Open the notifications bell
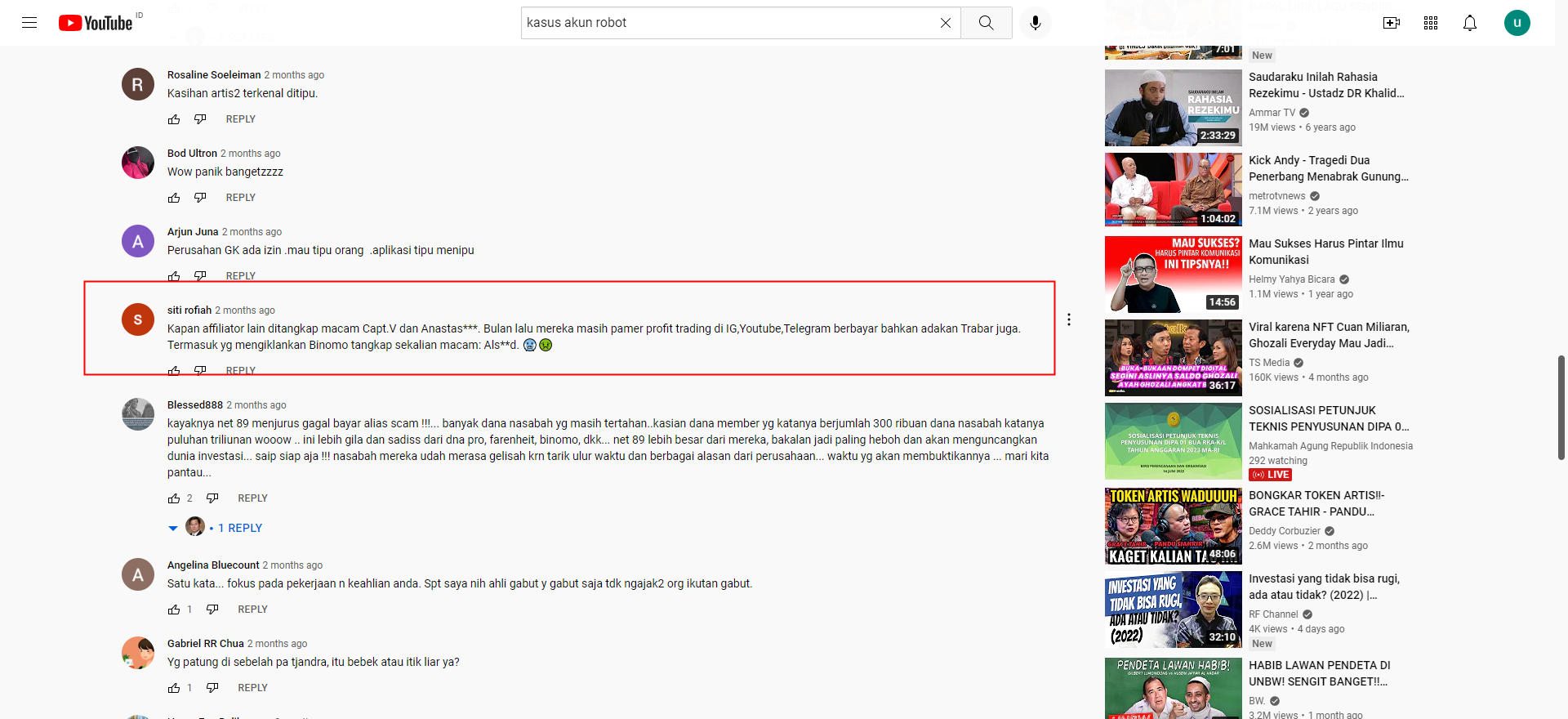The image size is (1568, 719). click(x=1470, y=23)
